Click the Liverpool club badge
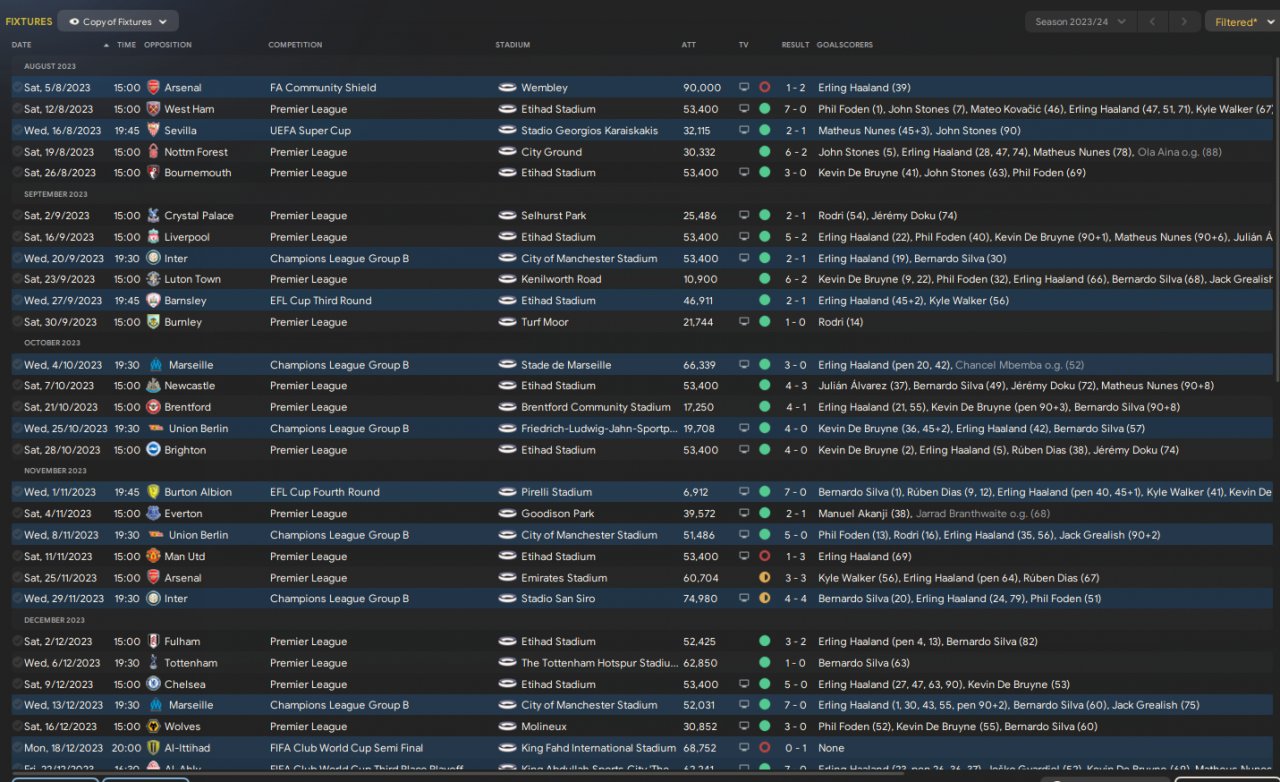1280x782 pixels. [x=153, y=237]
